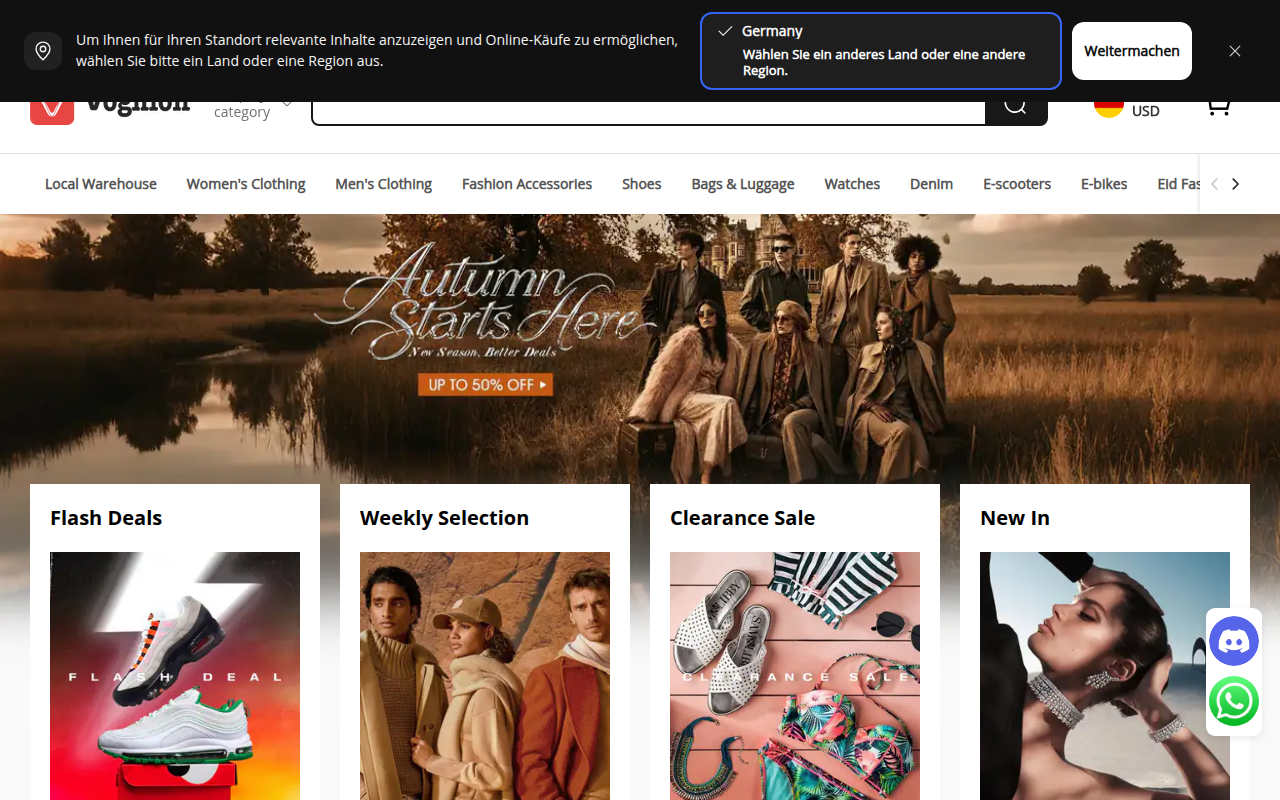Click the UP TO 50% OFF button
This screenshot has width=1280, height=800.
(485, 384)
